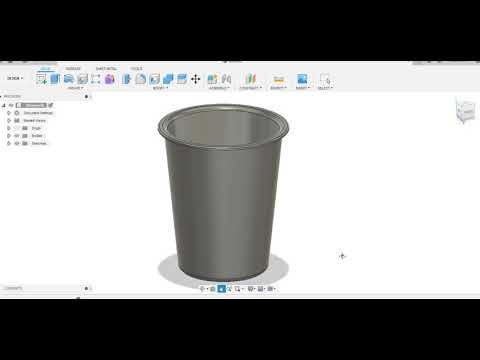This screenshot has height=360, width=480.
Task: Toggle visibility eye of Bodies folder
Action: 17,136
